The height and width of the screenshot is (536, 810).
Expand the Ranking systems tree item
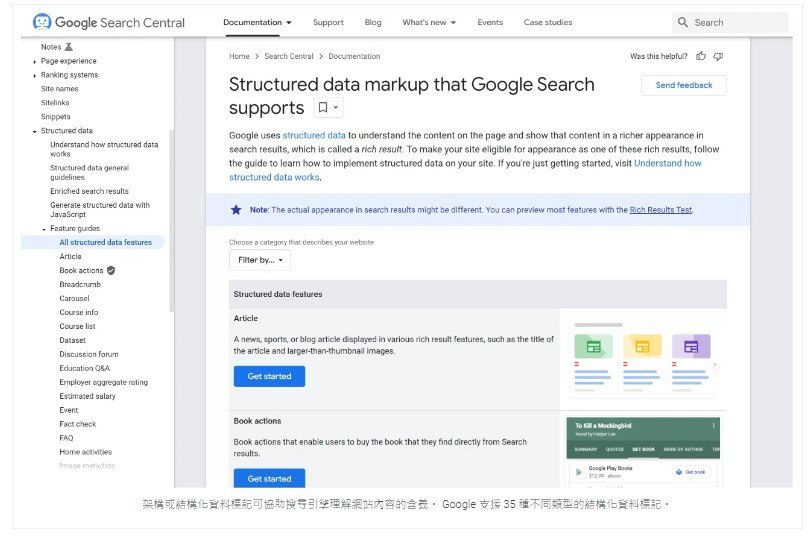tap(35, 75)
